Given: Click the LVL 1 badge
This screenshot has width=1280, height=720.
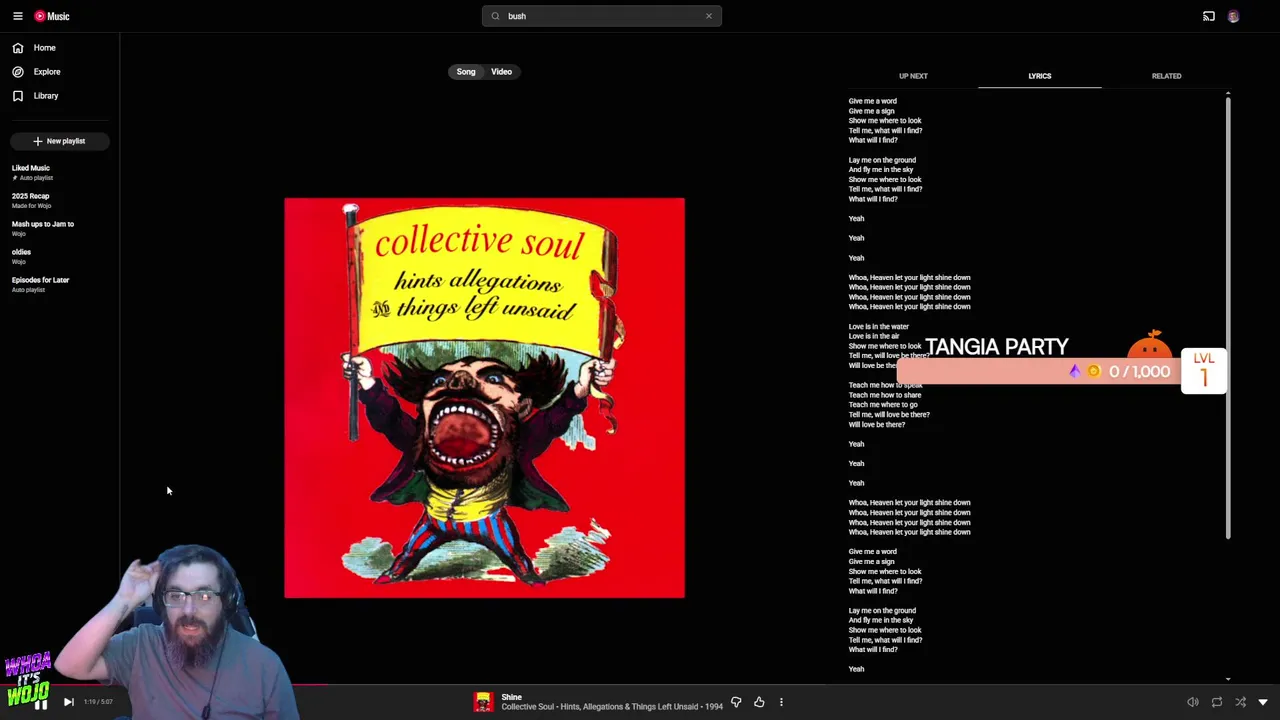Looking at the screenshot, I should coord(1204,370).
